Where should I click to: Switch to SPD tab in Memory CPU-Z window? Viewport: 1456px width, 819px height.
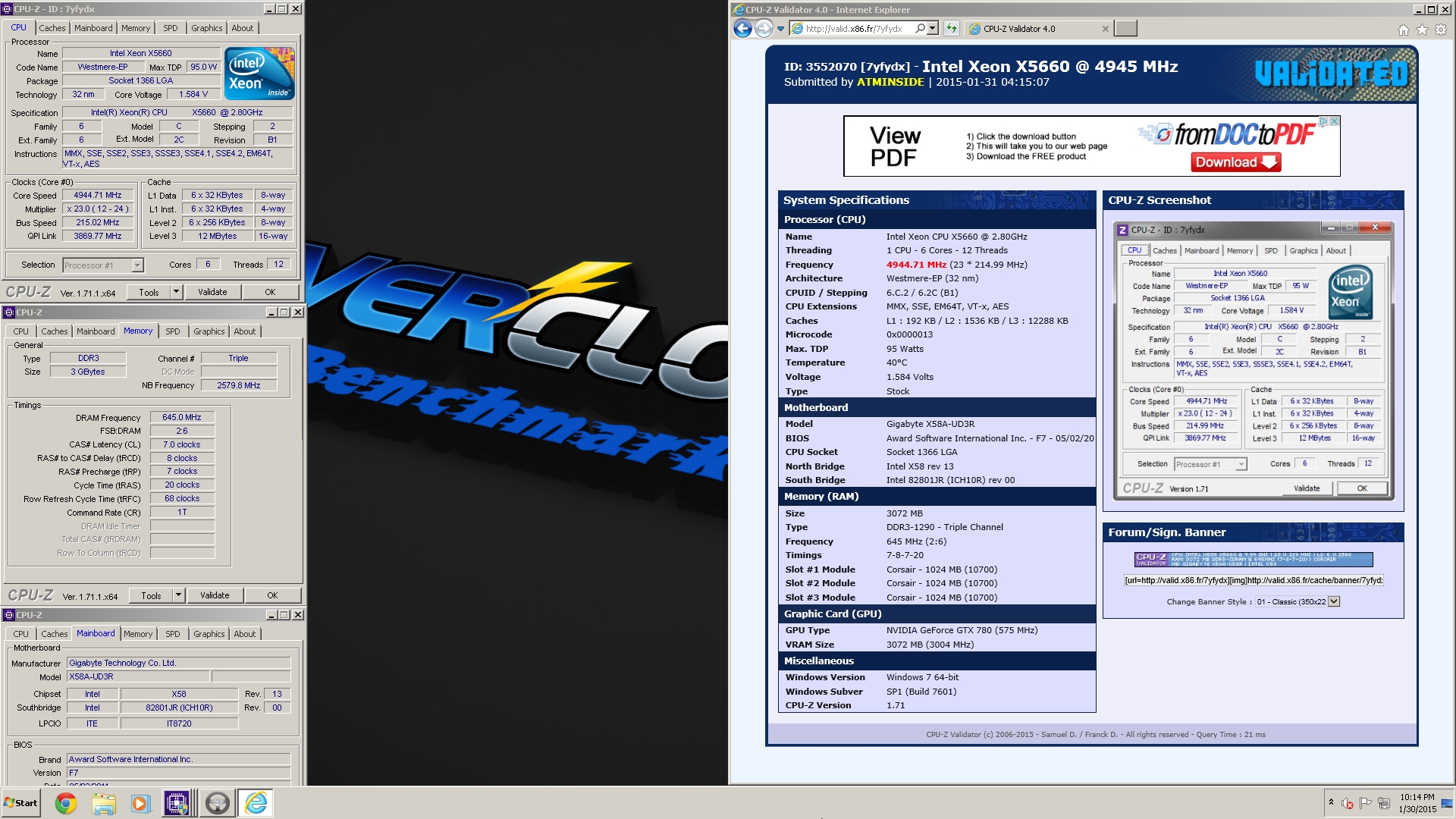click(x=173, y=331)
